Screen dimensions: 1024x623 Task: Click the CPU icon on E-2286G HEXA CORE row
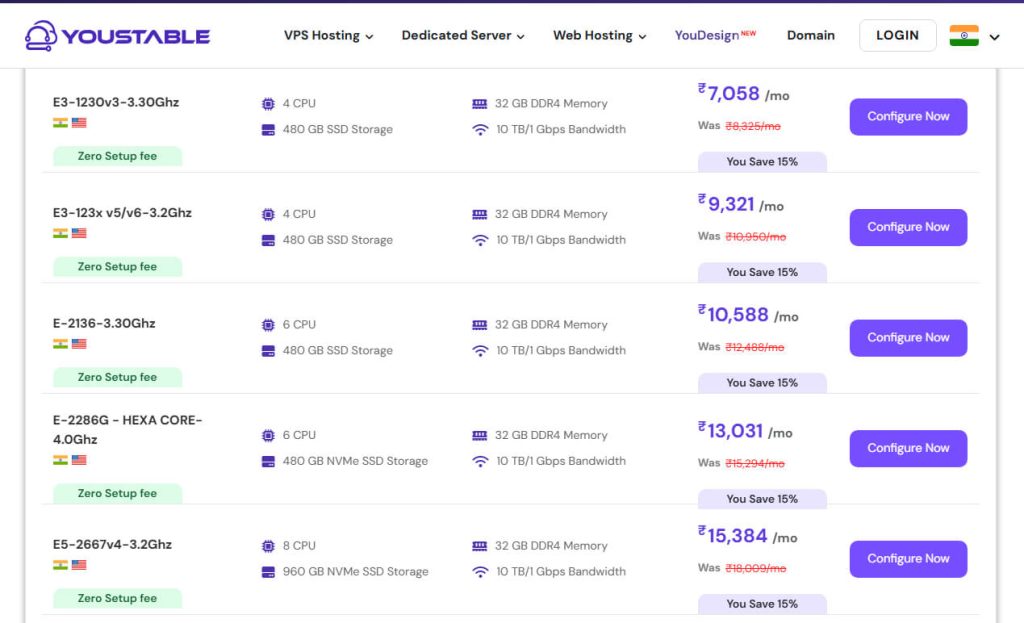(x=268, y=435)
